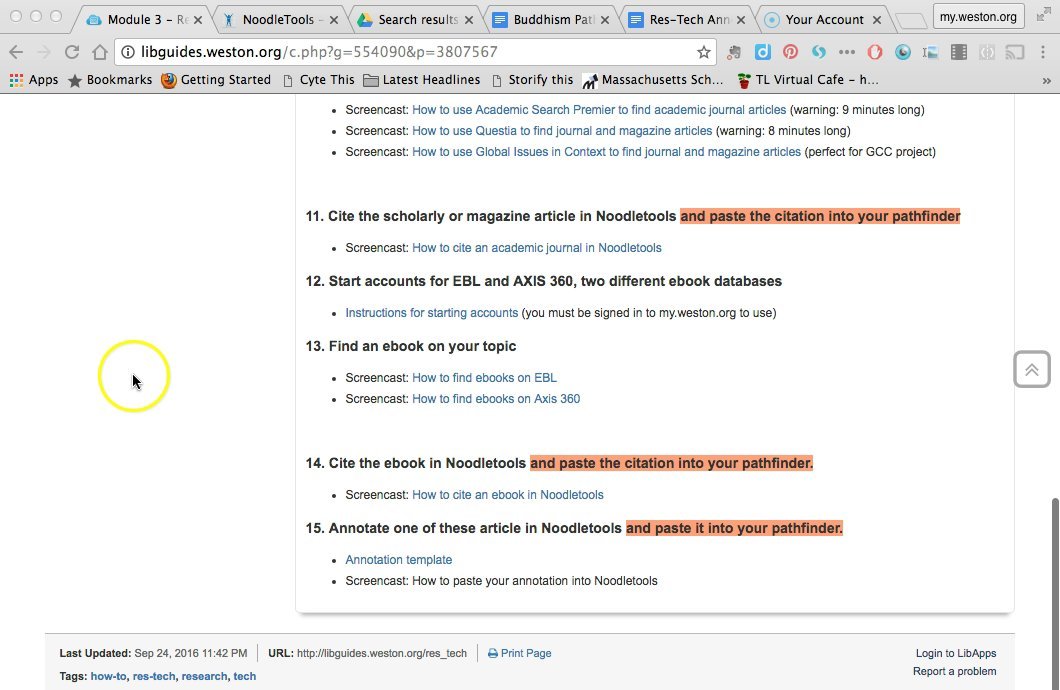1060x690 pixels.
Task: Open the Google Cast icon
Action: click(1013, 51)
